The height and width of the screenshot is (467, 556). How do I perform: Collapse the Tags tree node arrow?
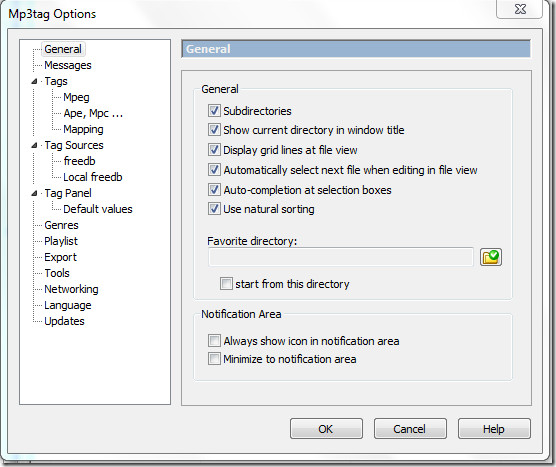34,82
